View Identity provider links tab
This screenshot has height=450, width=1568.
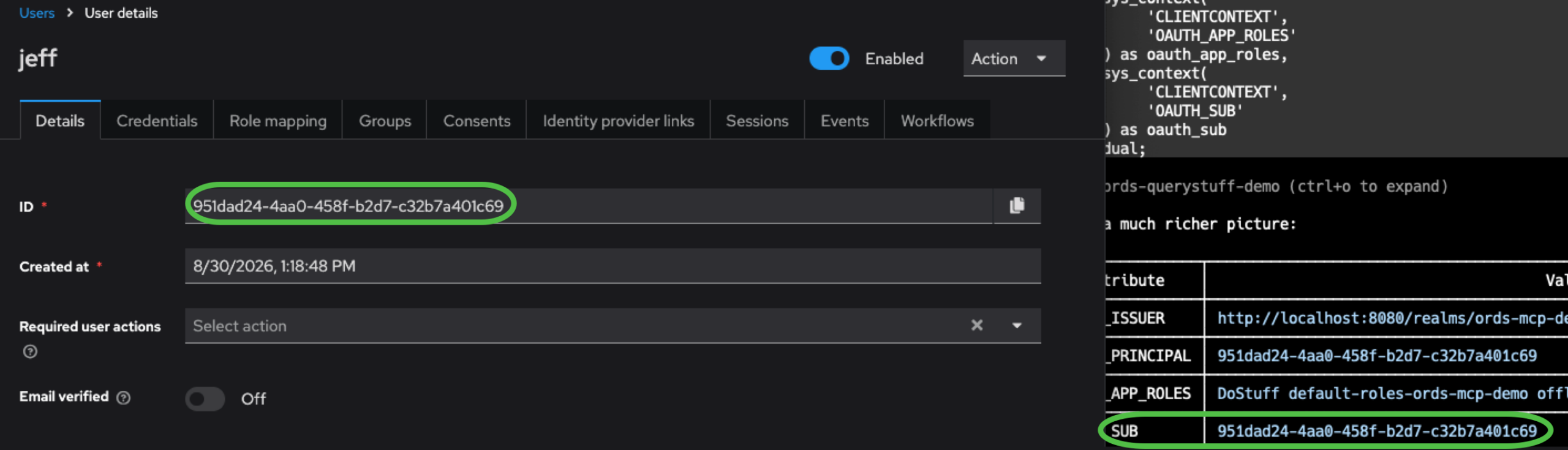coord(619,121)
